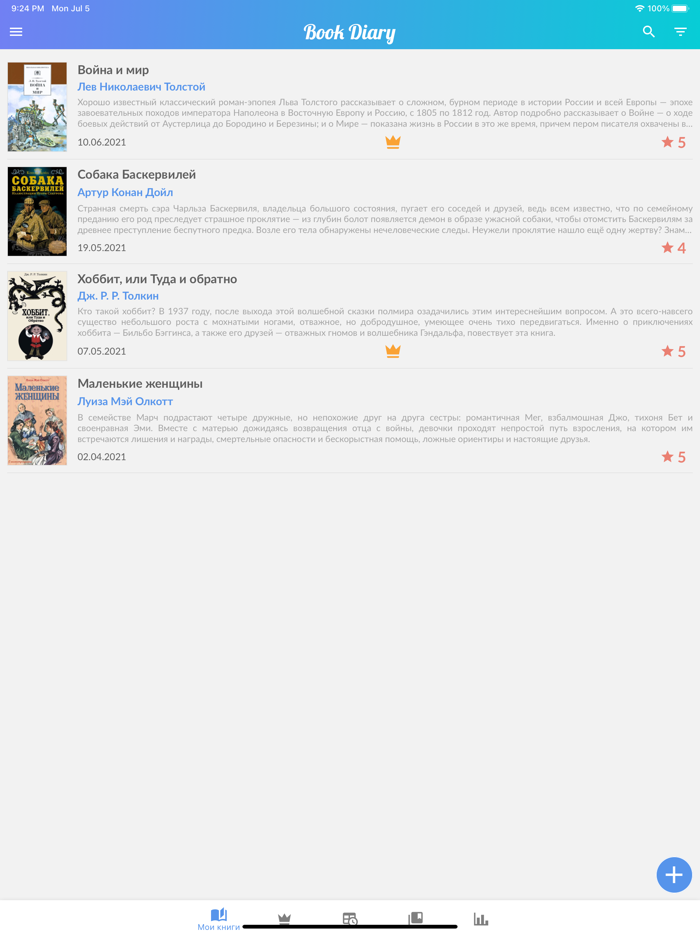Tap the search magnifier icon
The image size is (700, 934).
point(649,32)
